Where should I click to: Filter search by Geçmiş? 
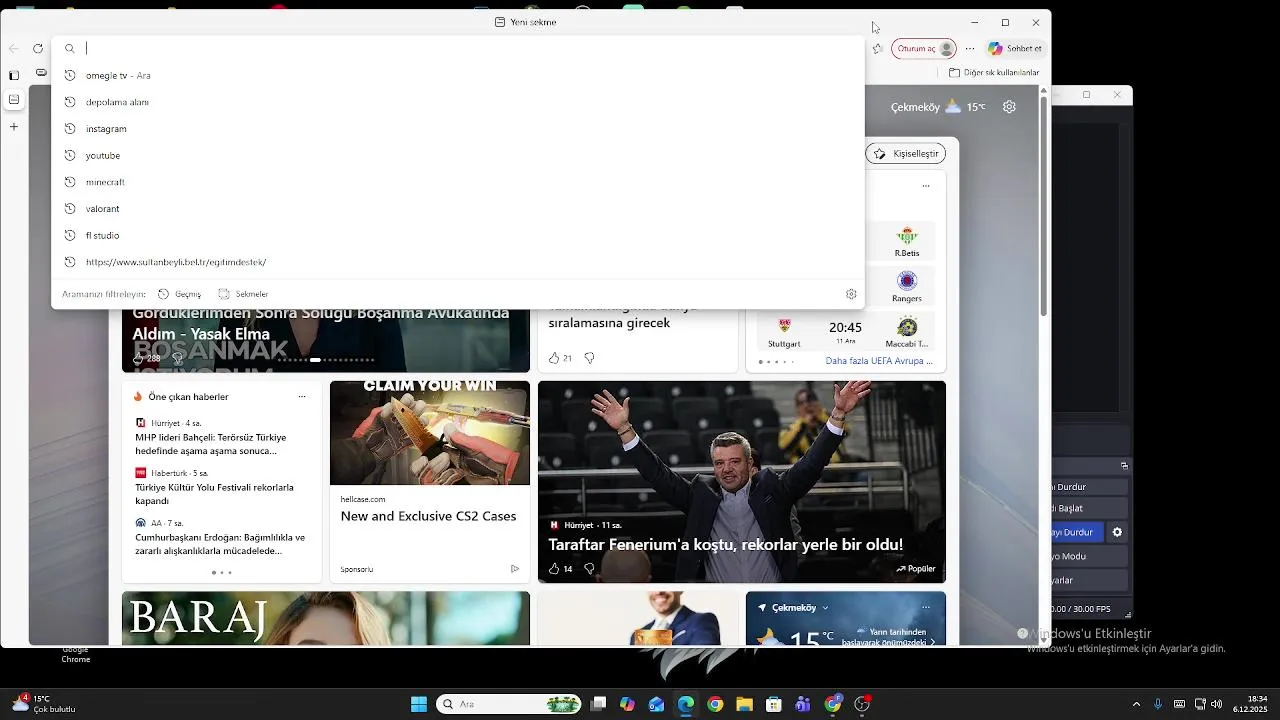(x=180, y=294)
